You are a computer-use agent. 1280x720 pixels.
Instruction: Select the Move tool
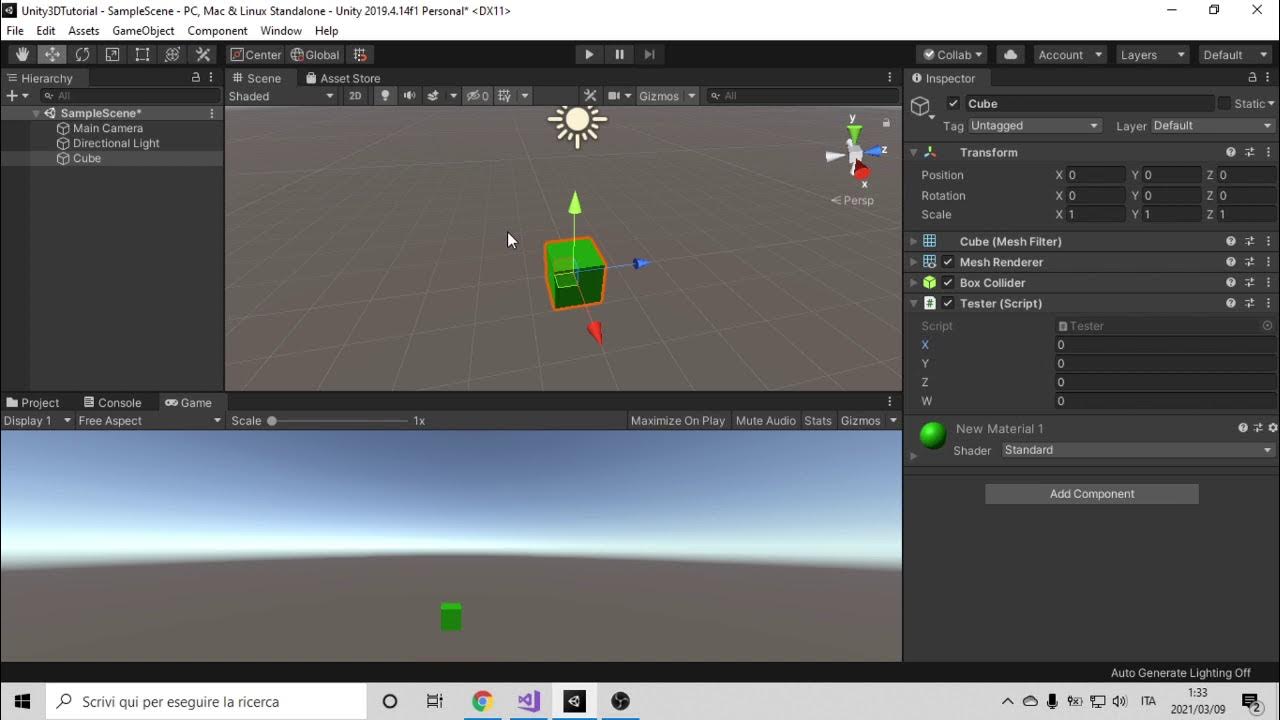tap(52, 55)
